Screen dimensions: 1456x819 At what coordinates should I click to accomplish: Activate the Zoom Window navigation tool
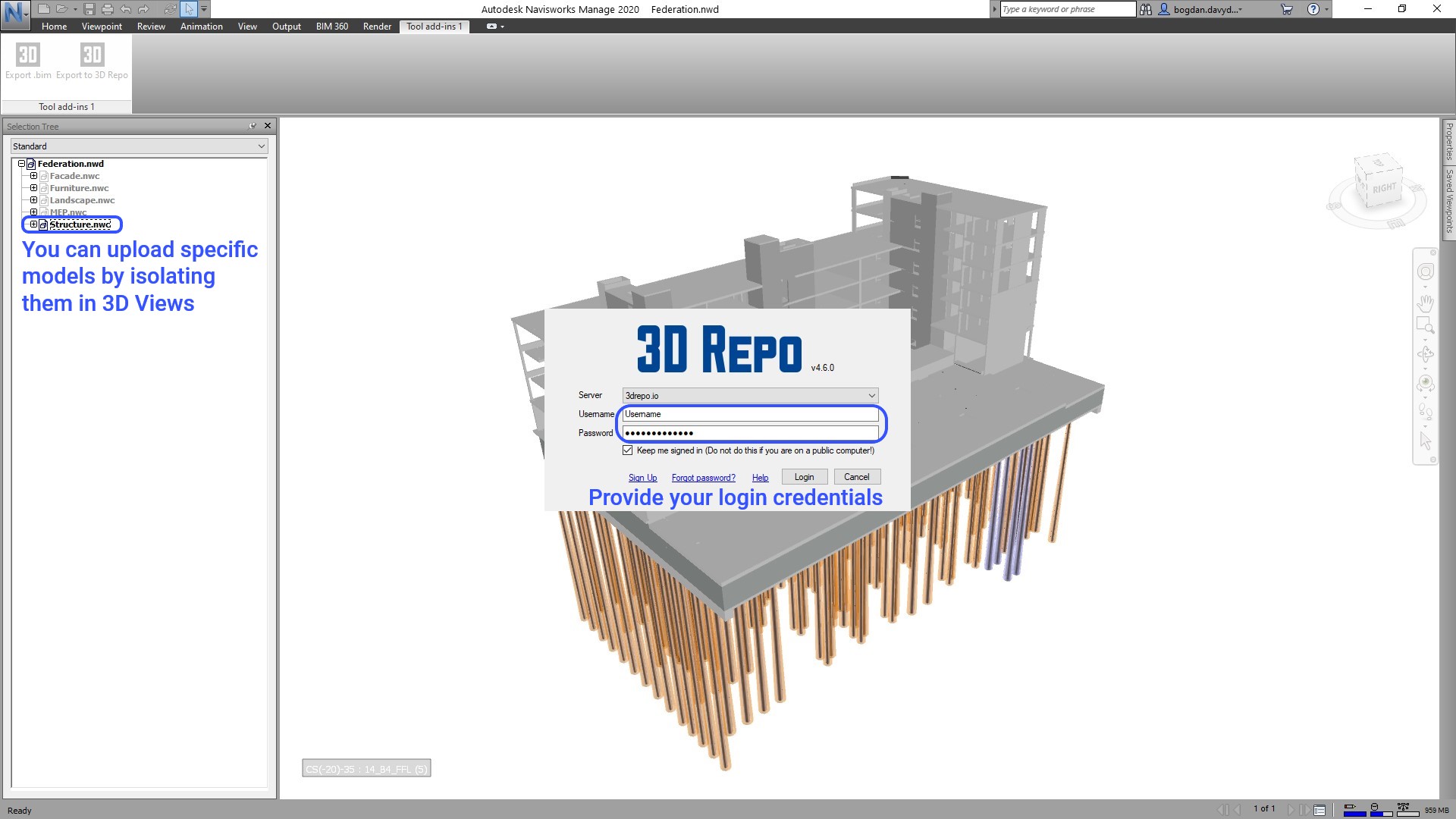pos(1425,326)
